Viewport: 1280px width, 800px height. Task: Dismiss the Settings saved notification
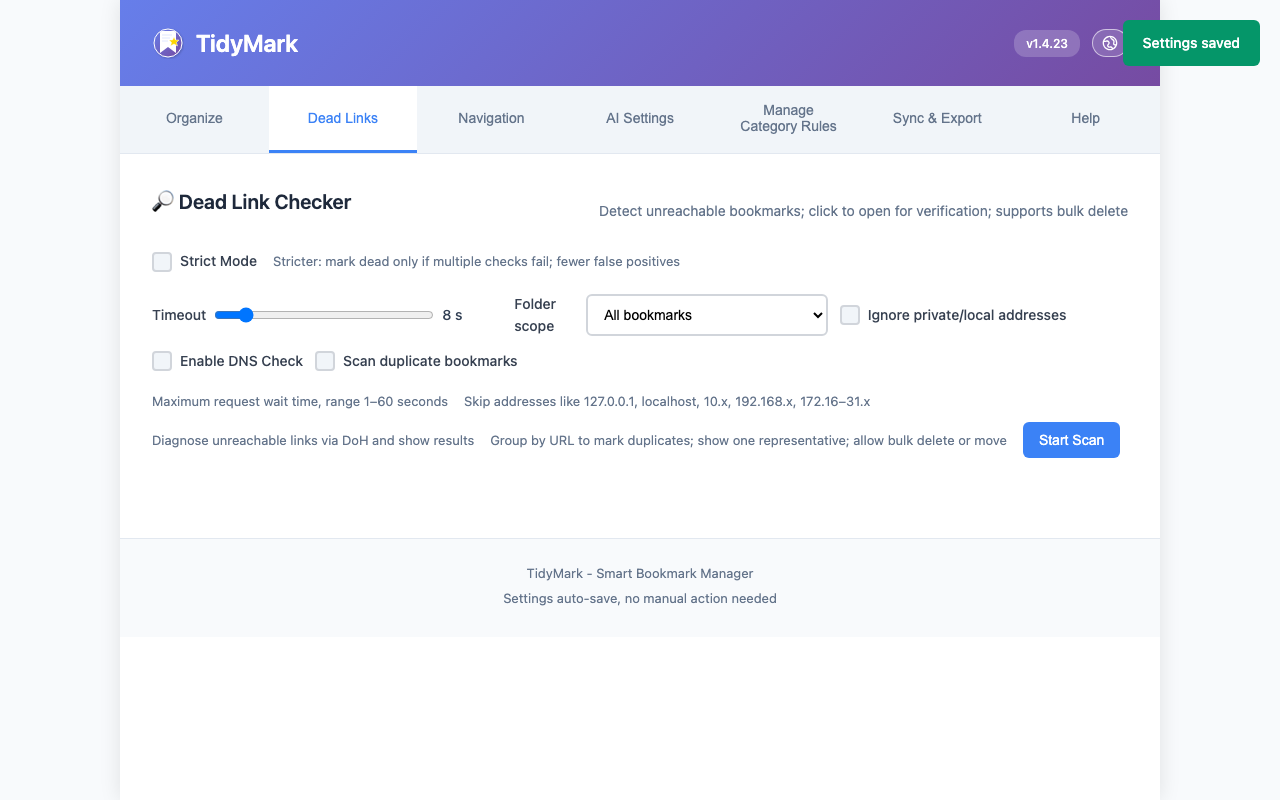coord(1190,43)
